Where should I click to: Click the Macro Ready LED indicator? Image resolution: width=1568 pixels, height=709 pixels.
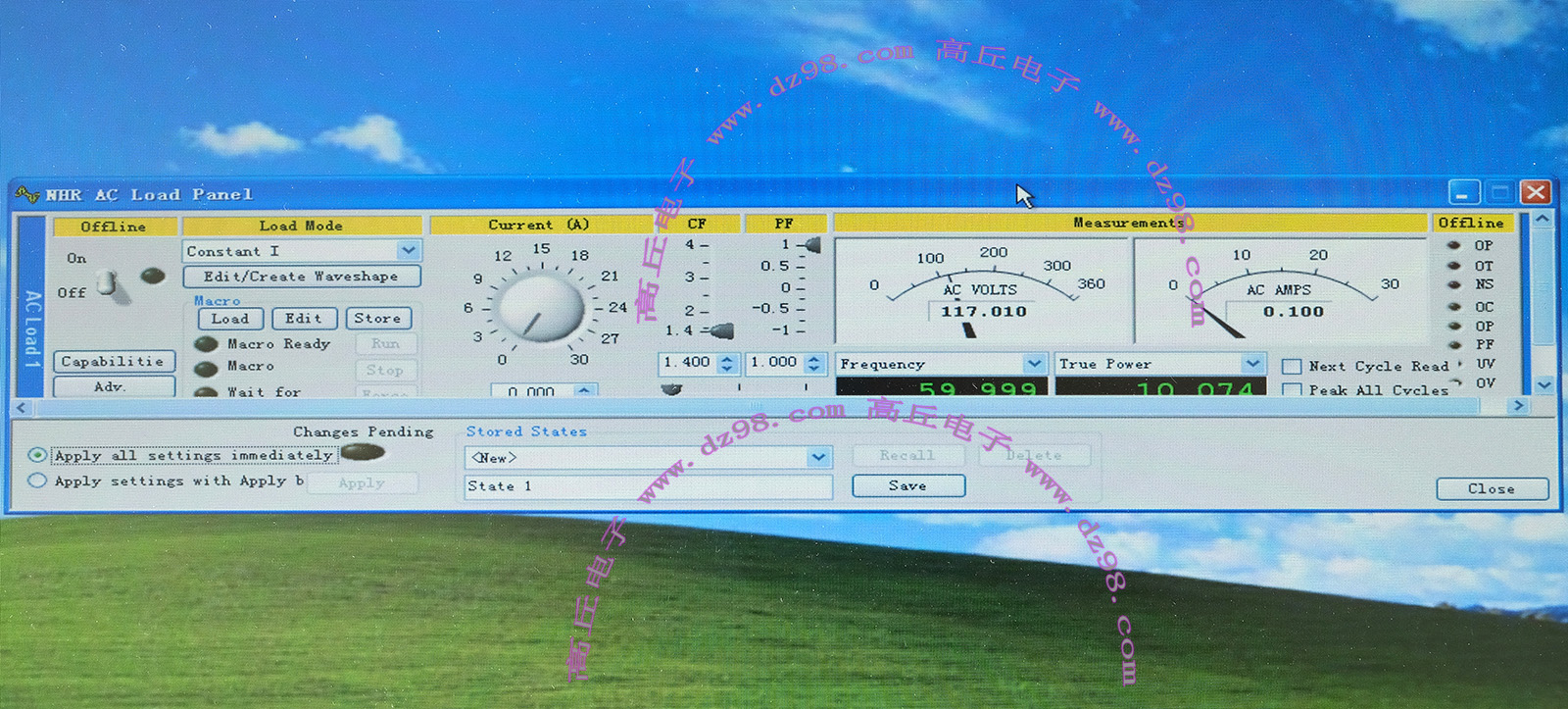(206, 344)
